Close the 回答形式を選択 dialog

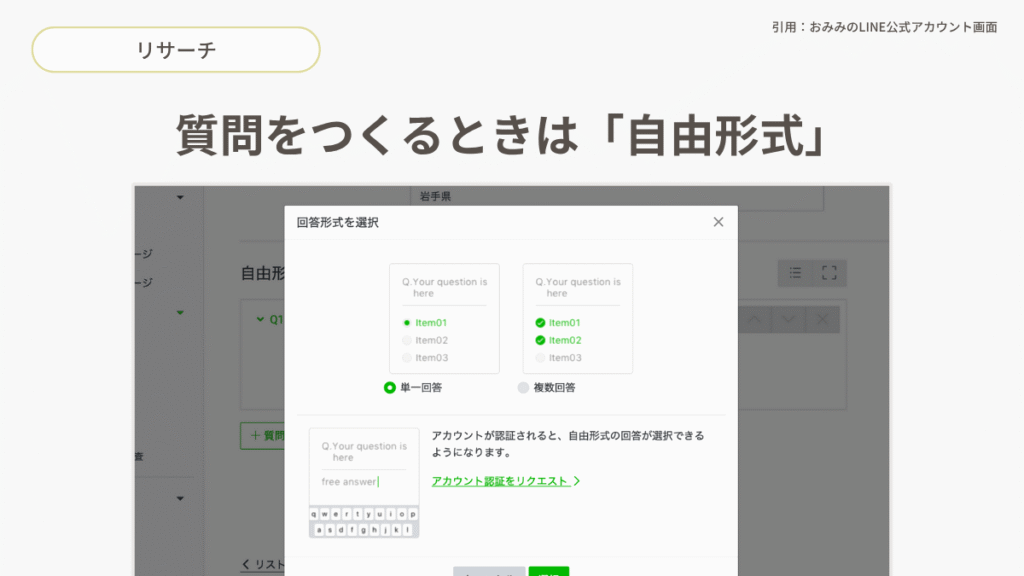click(x=718, y=222)
